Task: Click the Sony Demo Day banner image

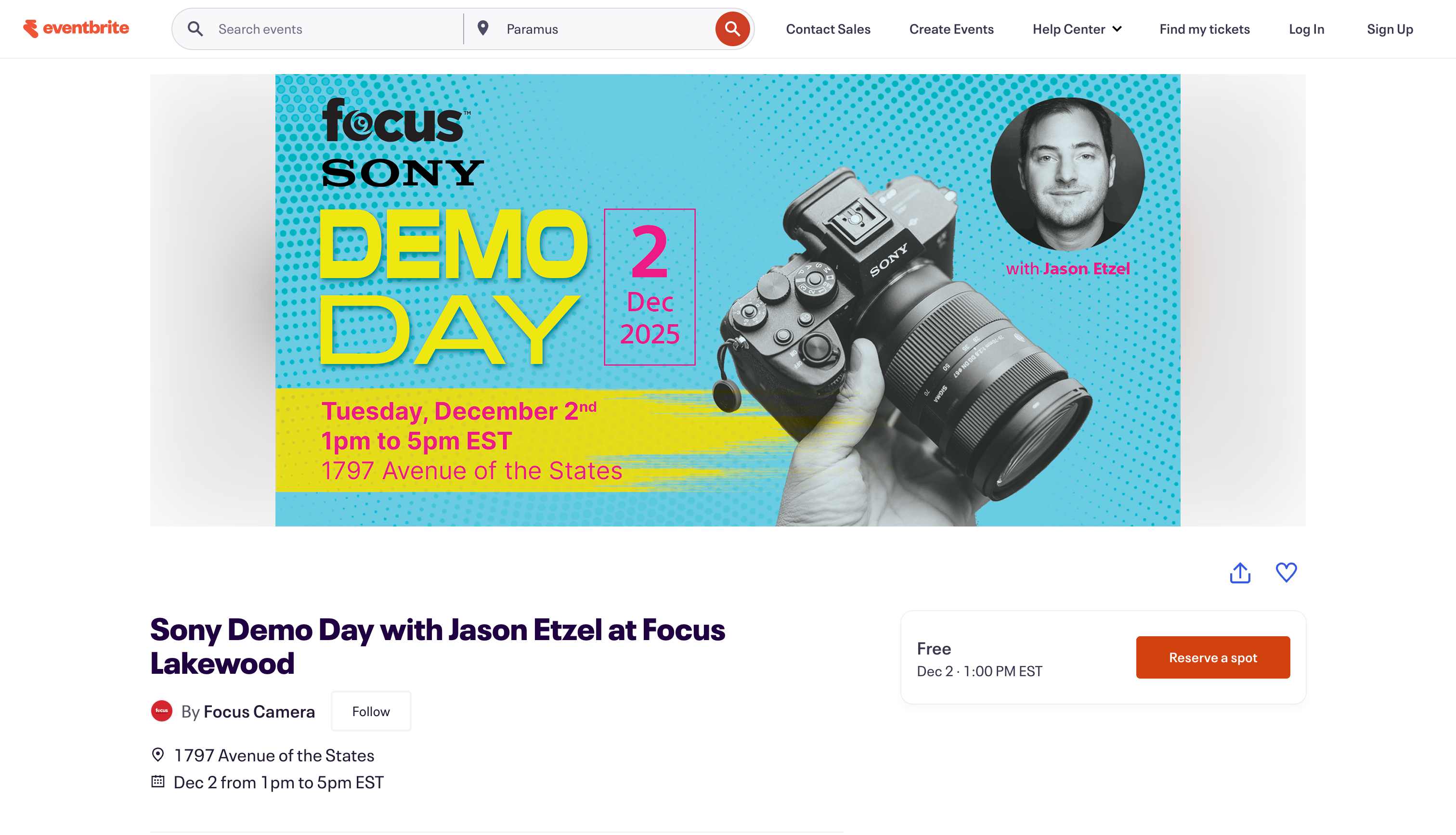Action: pos(728,300)
